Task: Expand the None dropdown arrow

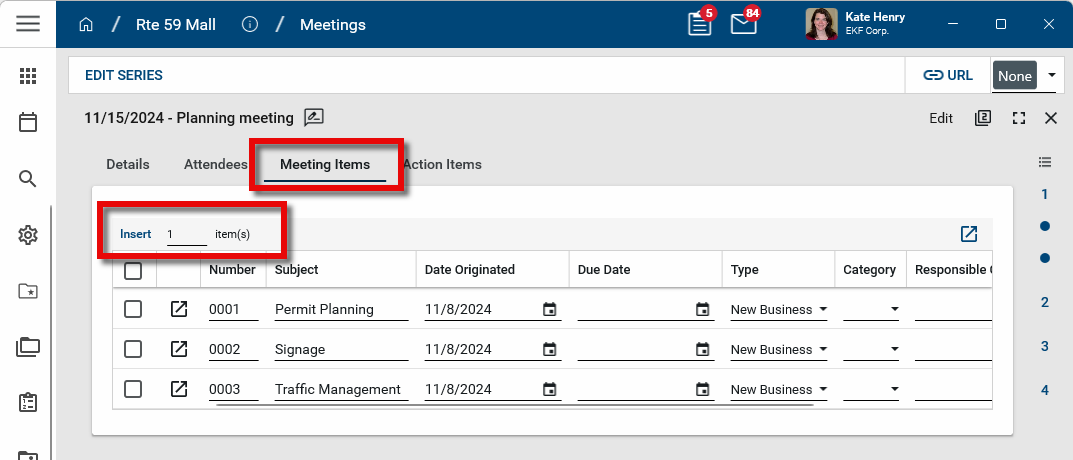Action: (x=1051, y=76)
